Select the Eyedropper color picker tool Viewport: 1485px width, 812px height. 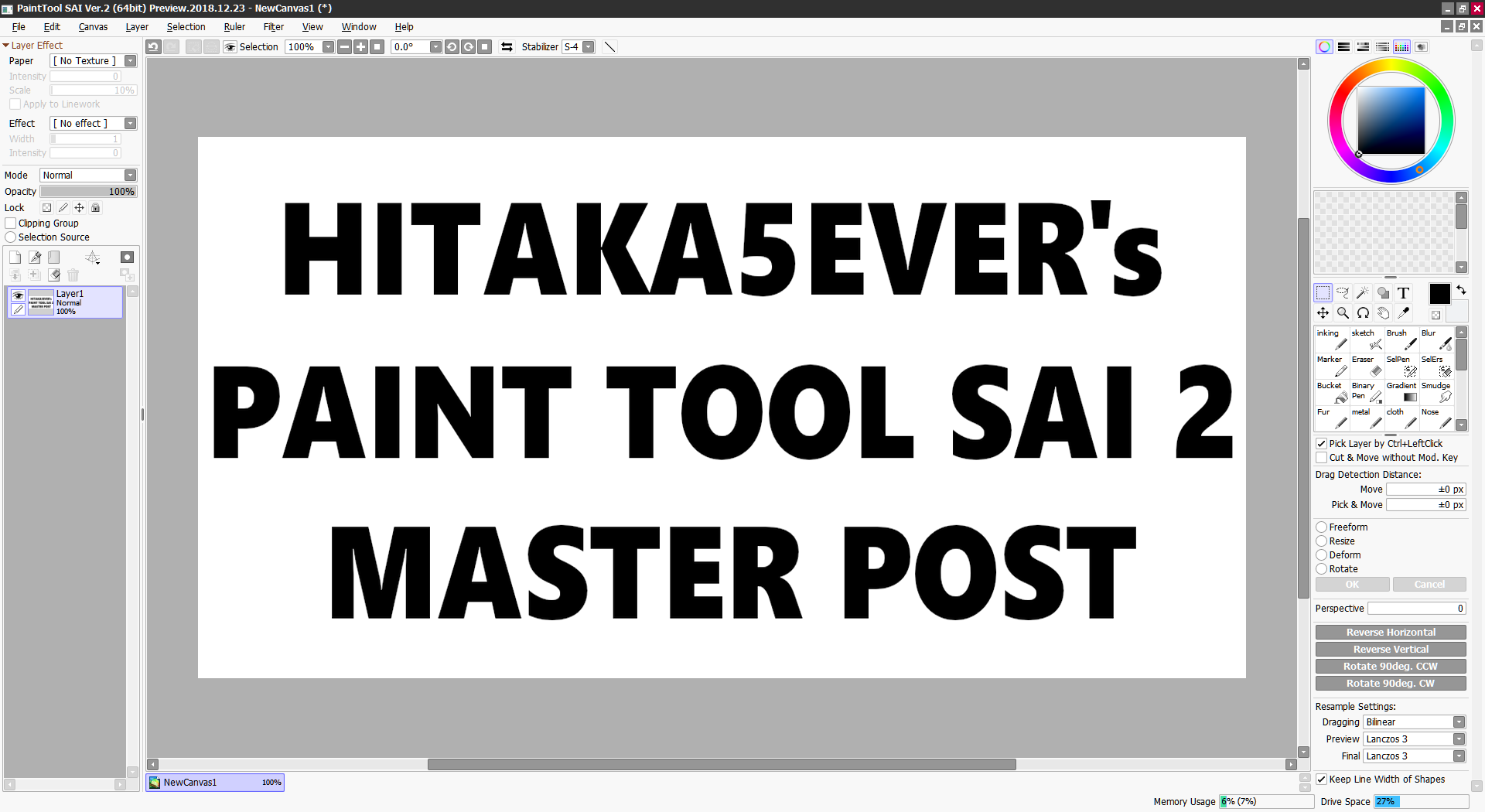point(1403,313)
